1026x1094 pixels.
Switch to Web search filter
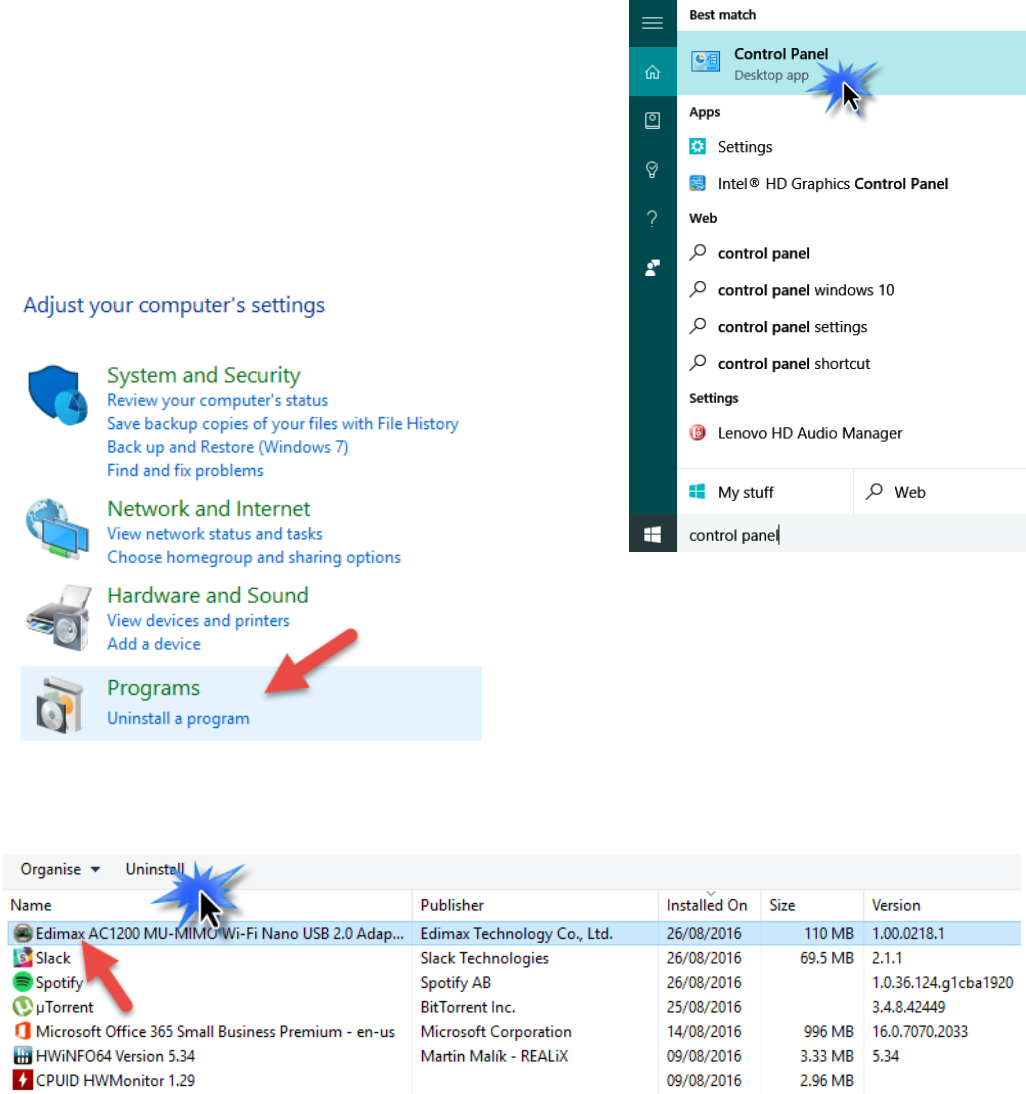pyautogui.click(x=940, y=492)
